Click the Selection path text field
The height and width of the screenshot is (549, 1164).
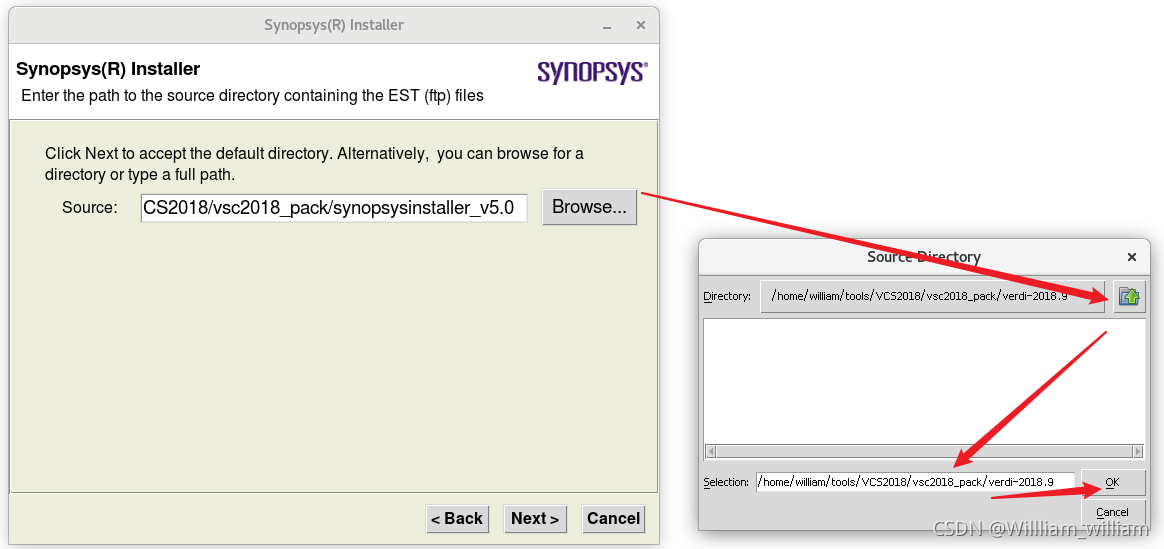(915, 482)
